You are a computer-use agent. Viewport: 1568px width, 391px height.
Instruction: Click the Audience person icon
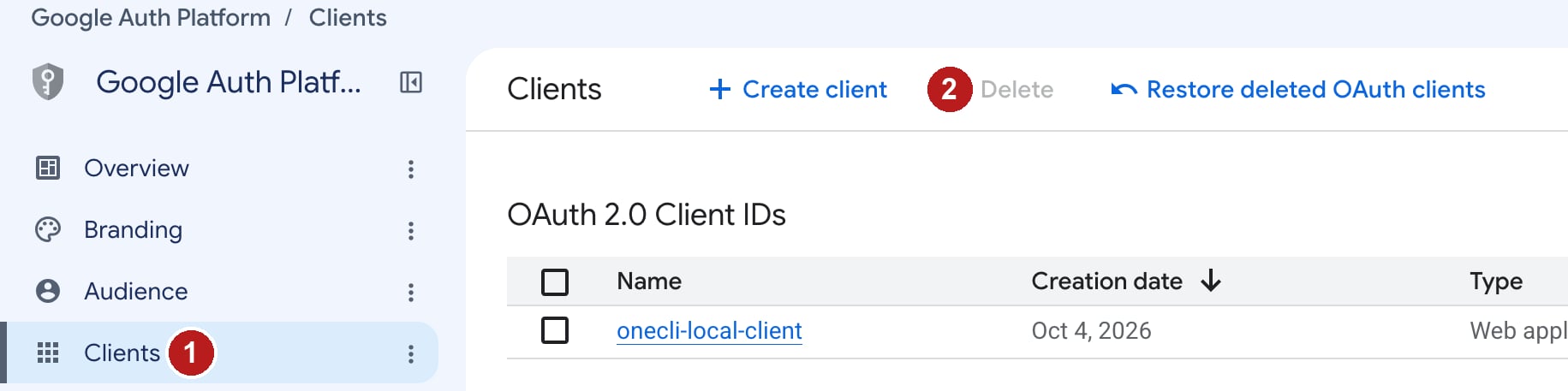(48, 291)
